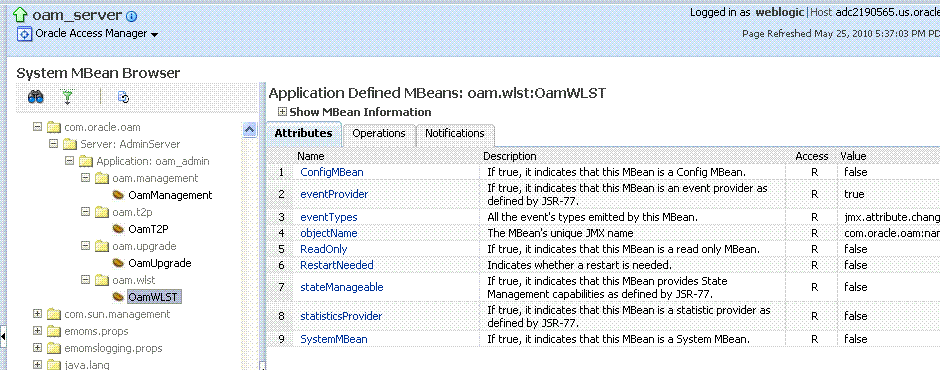Click the info icon next to oam_server
The image size is (940, 376).
click(132, 16)
